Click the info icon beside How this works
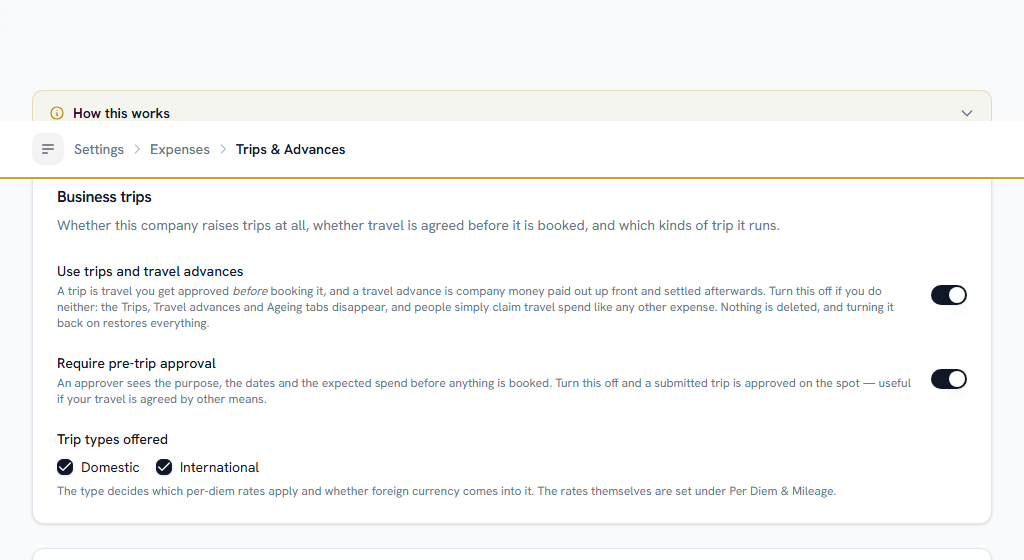The image size is (1024, 560). (x=57, y=114)
